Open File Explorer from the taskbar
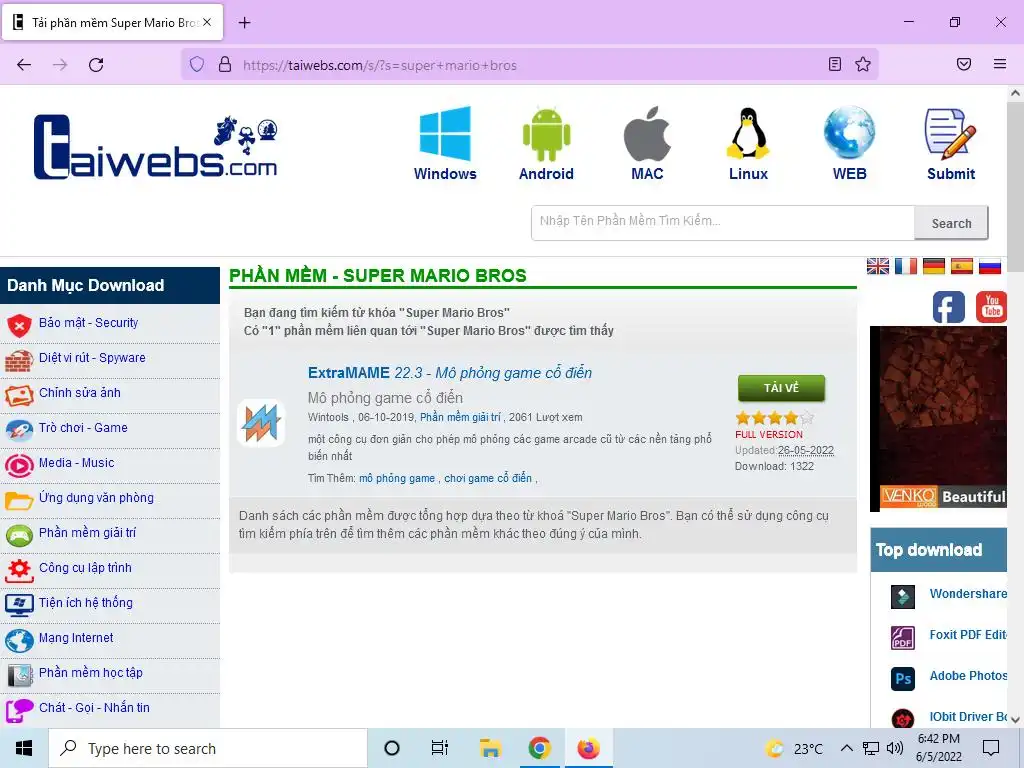Screen dimensions: 1024x768 [x=490, y=748]
